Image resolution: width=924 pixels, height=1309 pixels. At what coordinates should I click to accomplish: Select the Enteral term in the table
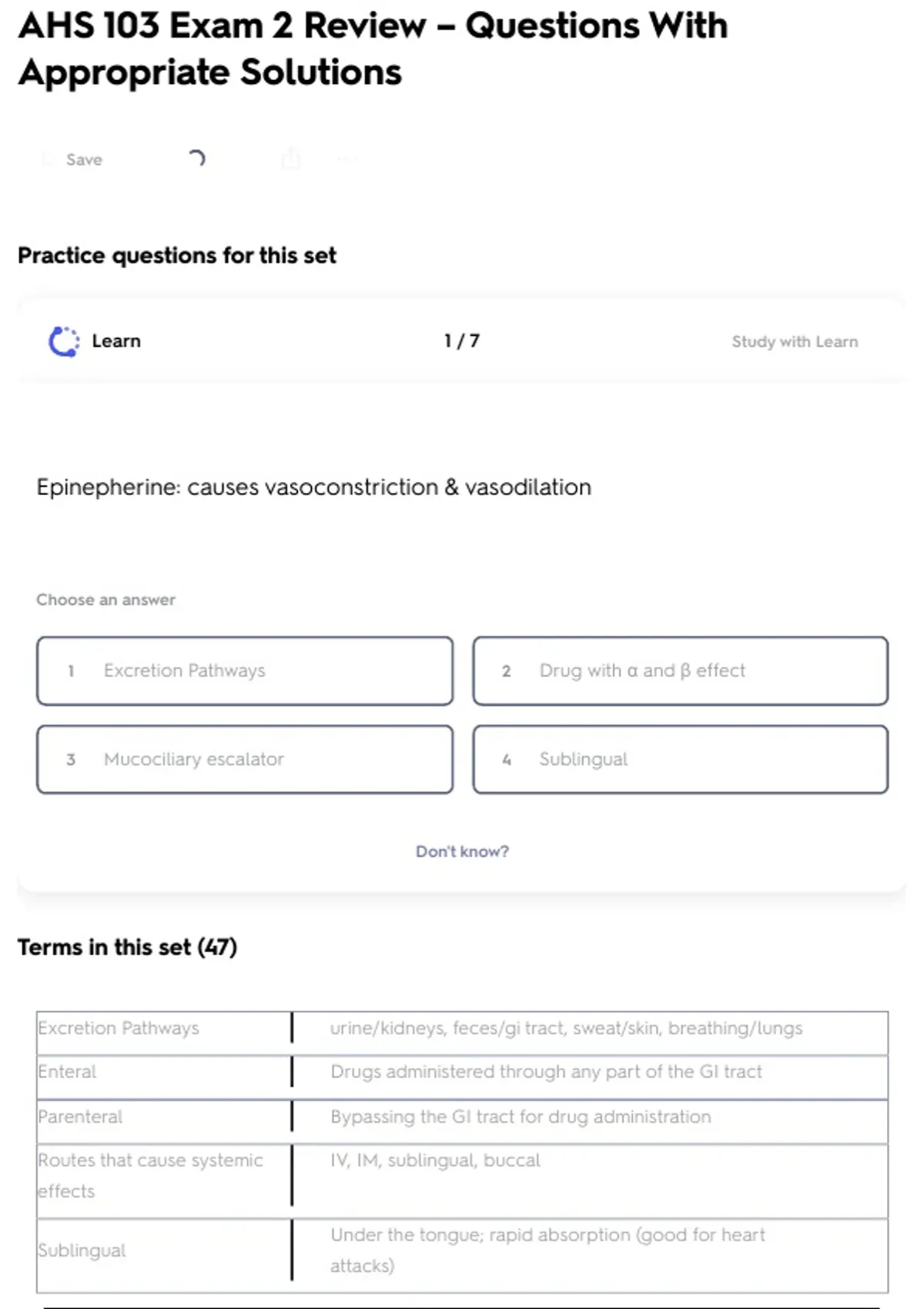pos(68,1072)
